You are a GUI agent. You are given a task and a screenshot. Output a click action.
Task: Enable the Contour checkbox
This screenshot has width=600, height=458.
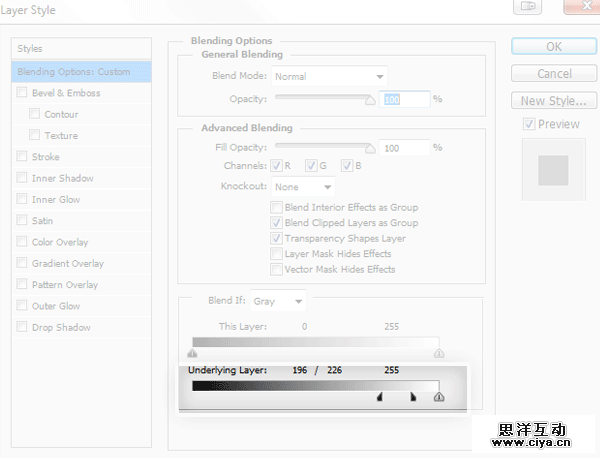[x=34, y=114]
